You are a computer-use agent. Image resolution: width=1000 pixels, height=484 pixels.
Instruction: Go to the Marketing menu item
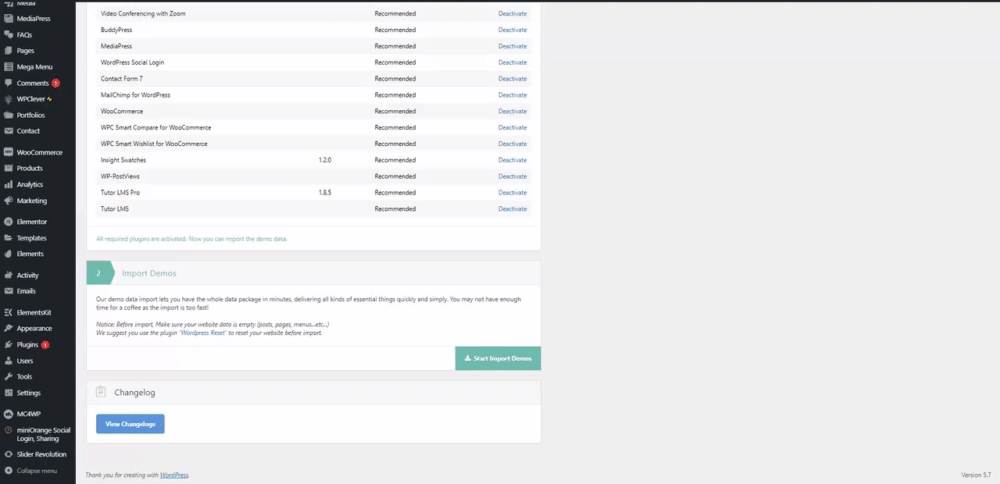(32, 201)
